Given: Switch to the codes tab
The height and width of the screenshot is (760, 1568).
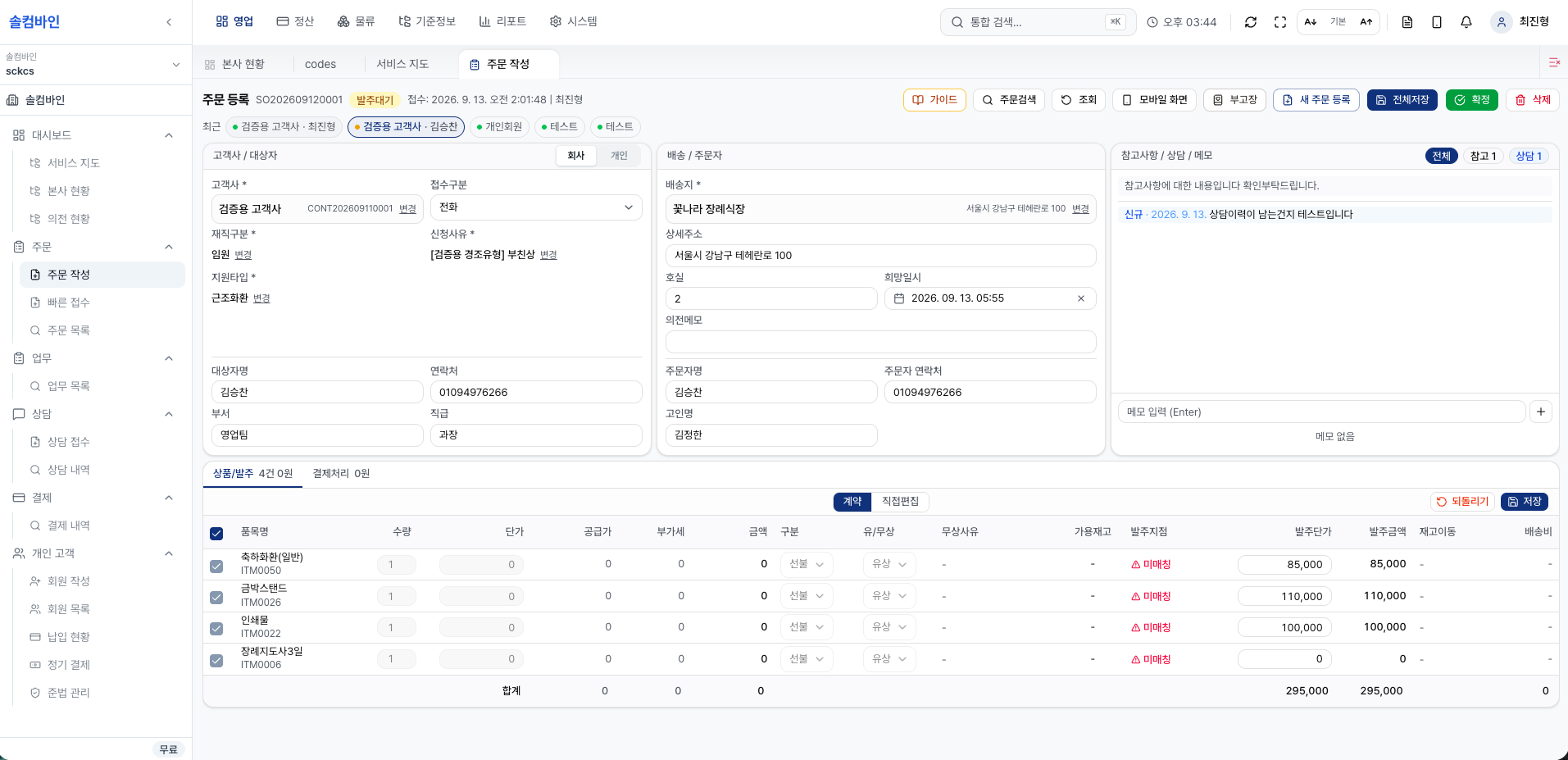Looking at the screenshot, I should 320,64.
